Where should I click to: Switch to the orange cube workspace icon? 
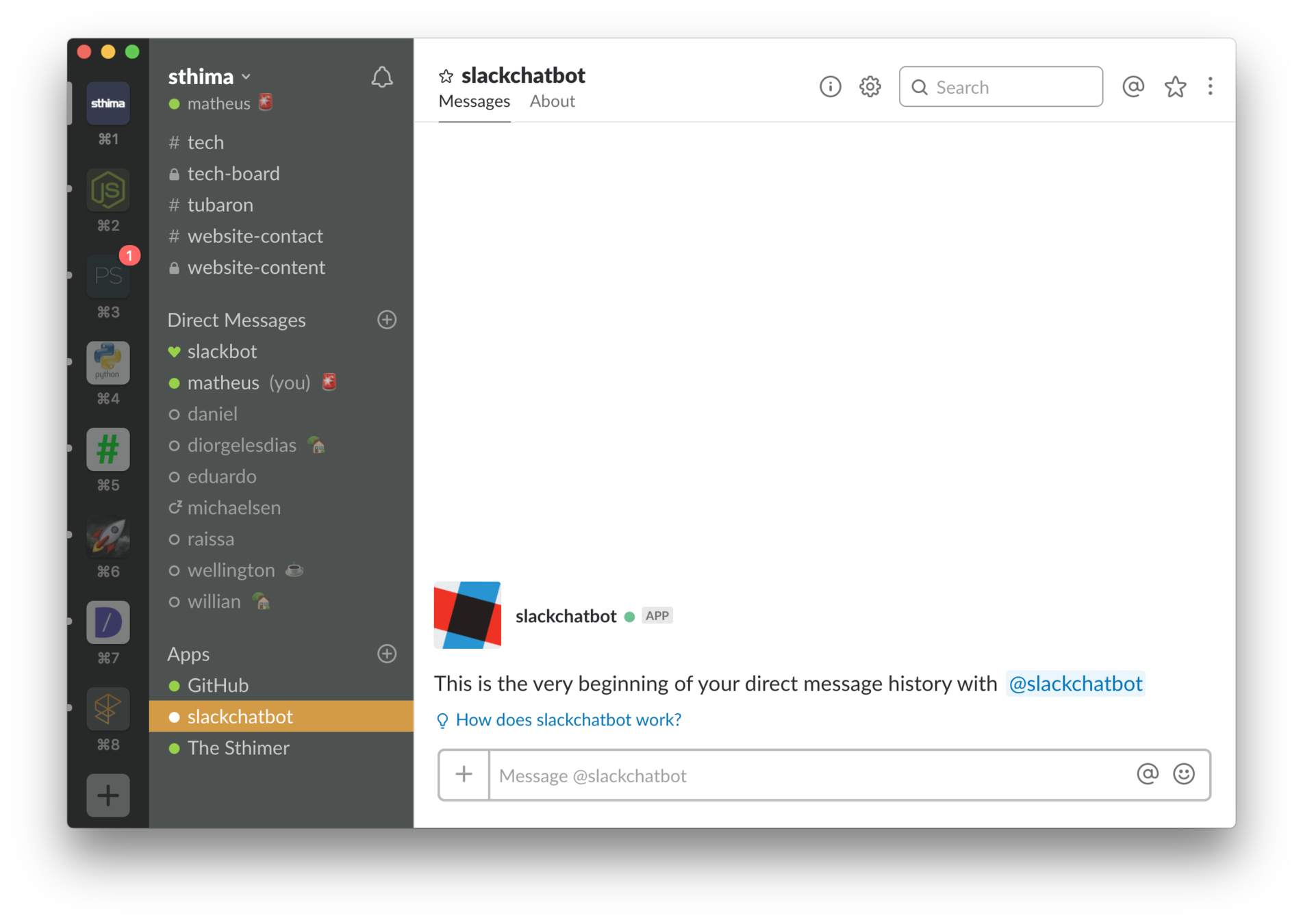coord(107,709)
